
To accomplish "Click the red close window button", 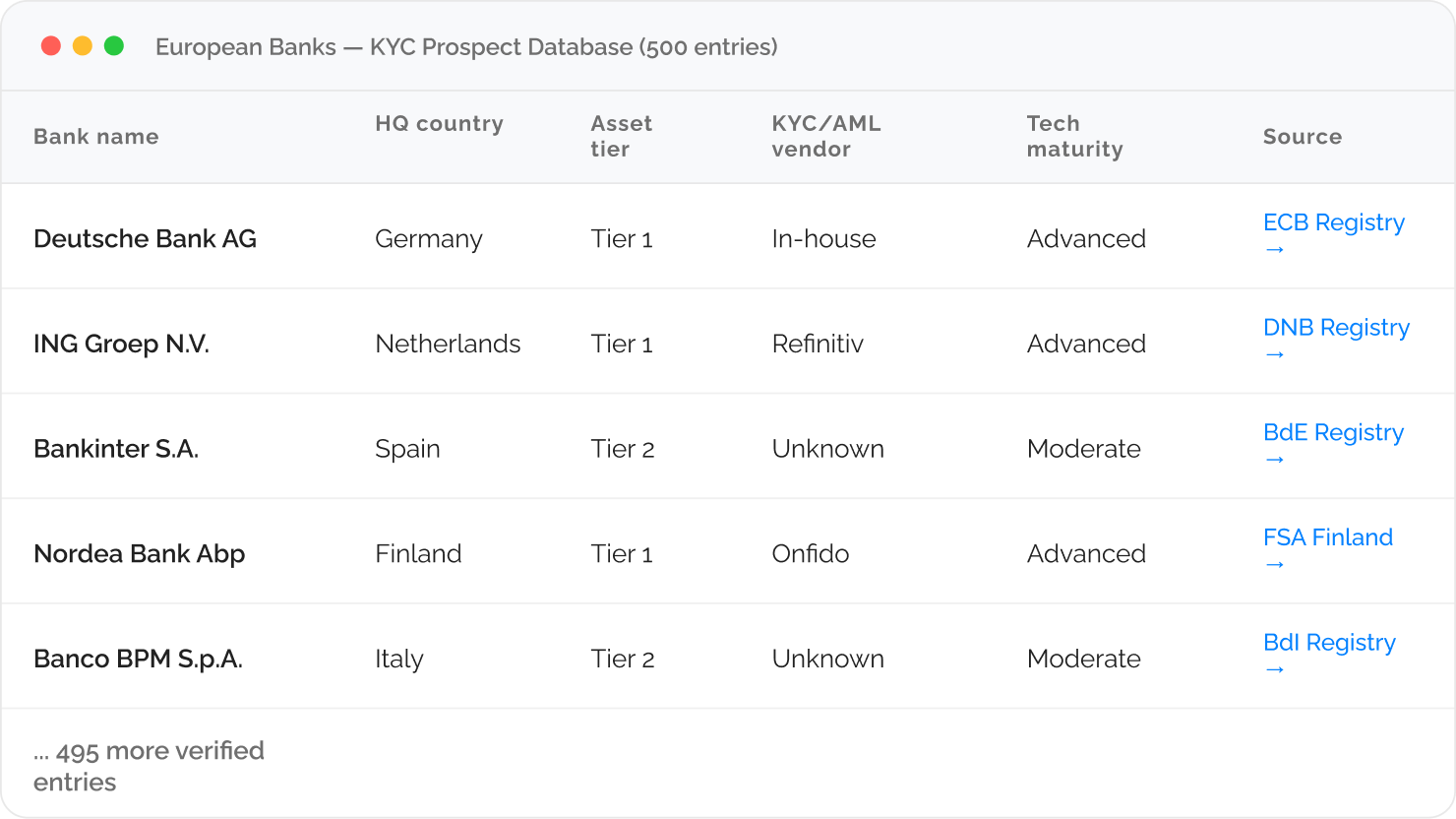I will point(51,46).
